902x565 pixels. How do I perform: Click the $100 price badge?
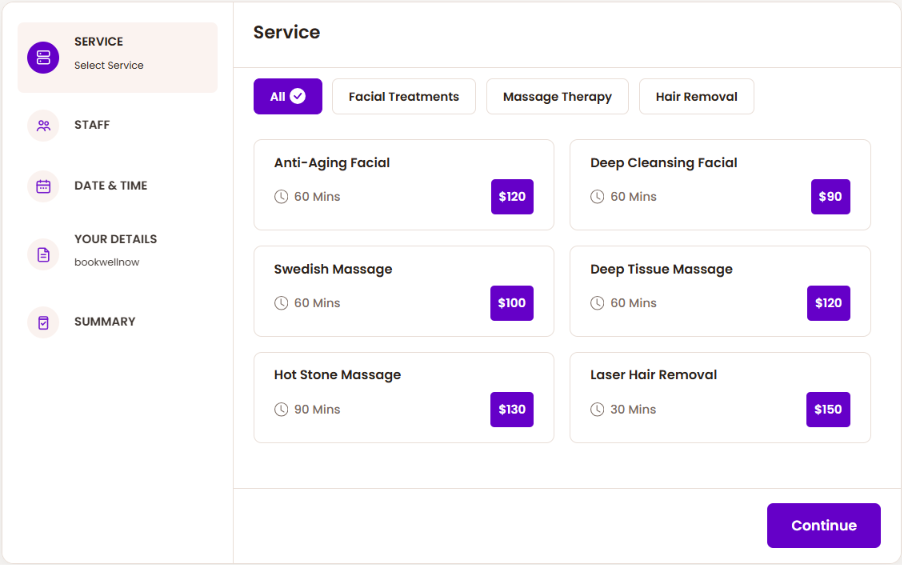click(x=512, y=303)
